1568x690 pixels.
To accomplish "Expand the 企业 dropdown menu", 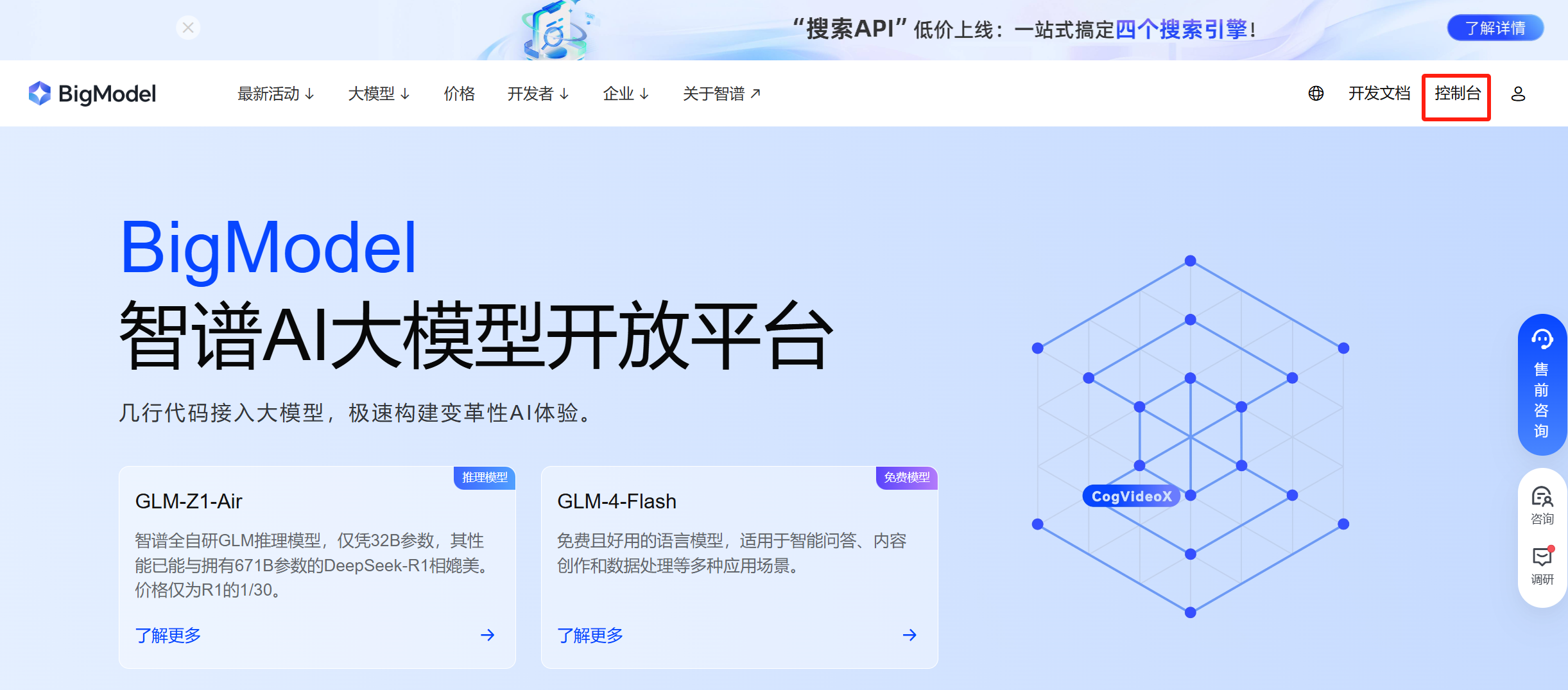I will click(x=626, y=94).
